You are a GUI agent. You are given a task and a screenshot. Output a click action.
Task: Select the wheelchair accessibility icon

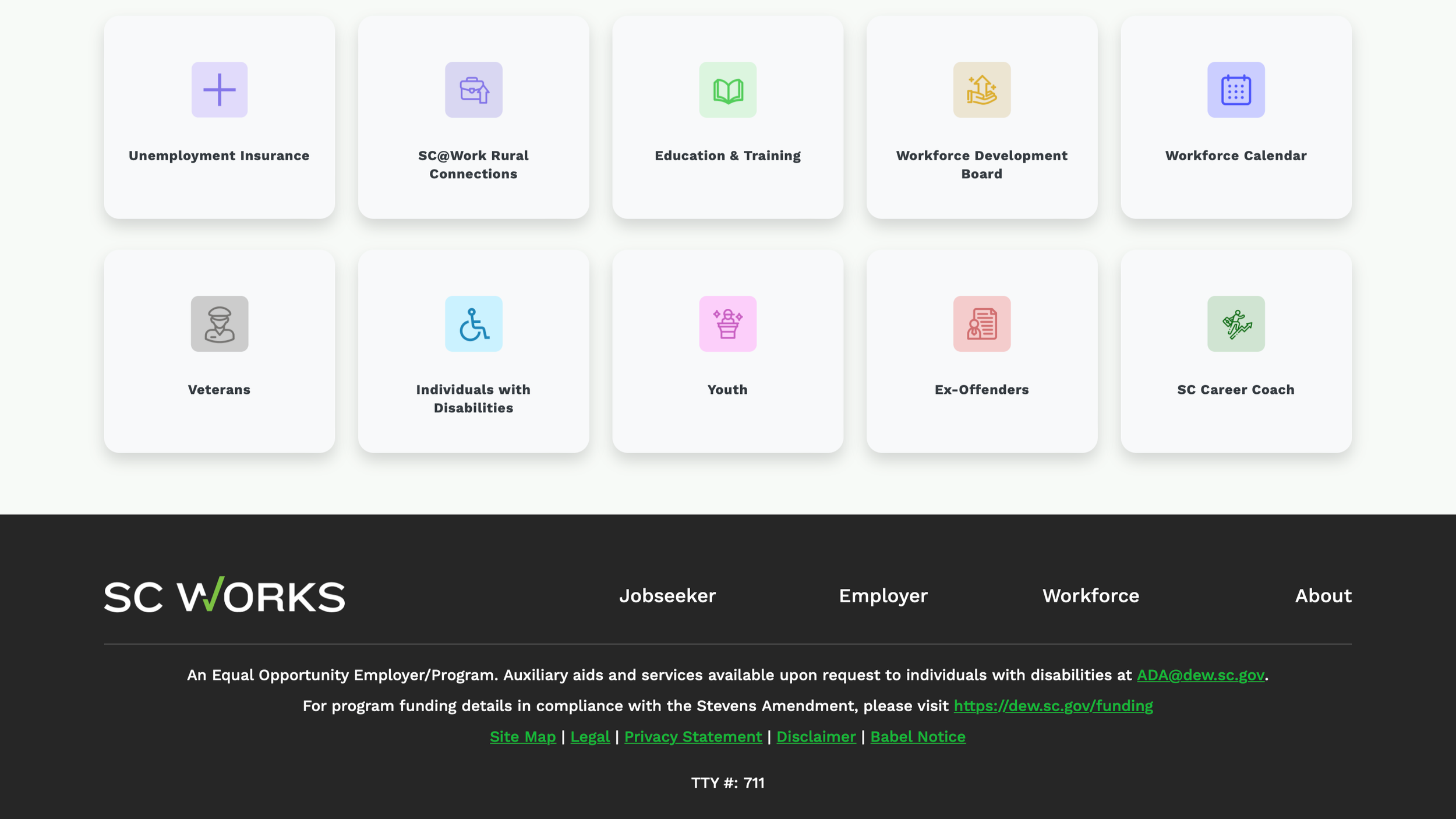pos(473,324)
